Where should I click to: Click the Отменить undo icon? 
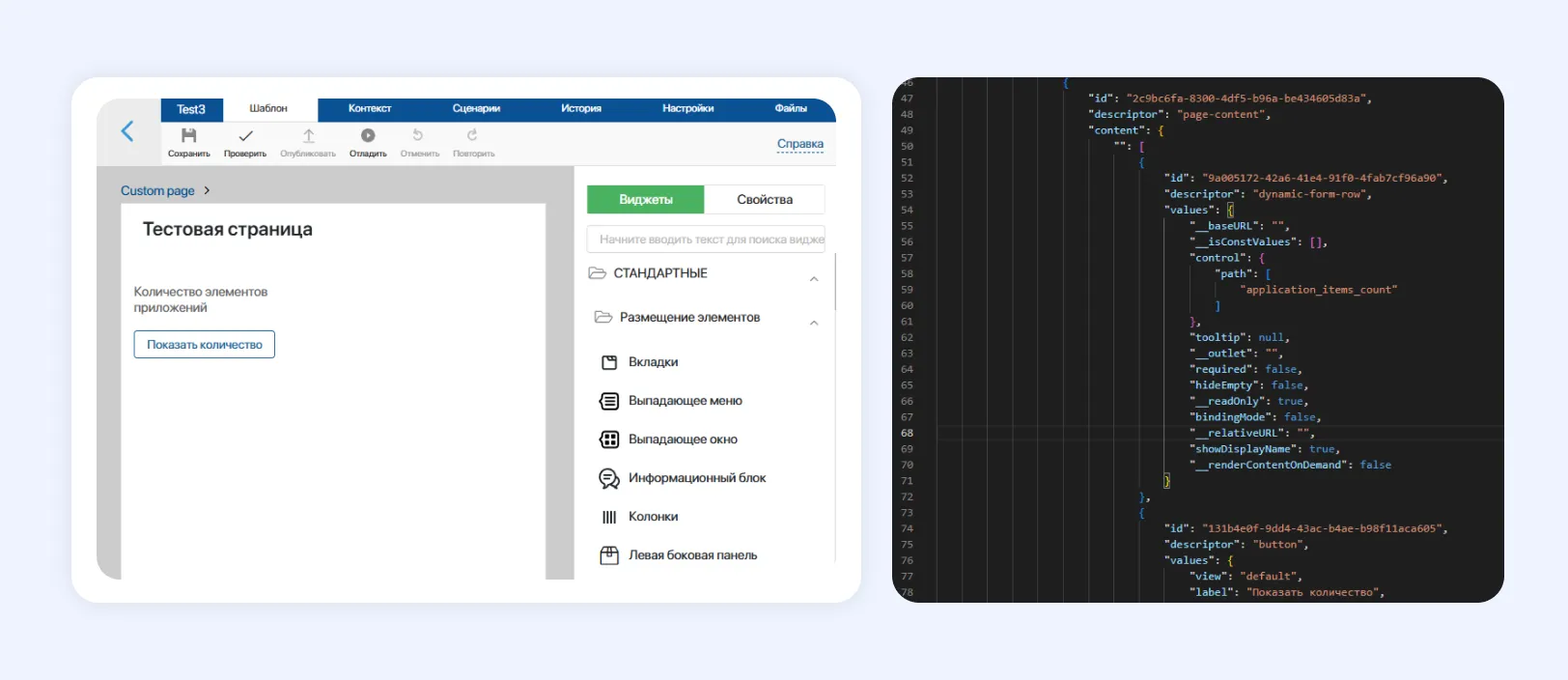[x=418, y=136]
